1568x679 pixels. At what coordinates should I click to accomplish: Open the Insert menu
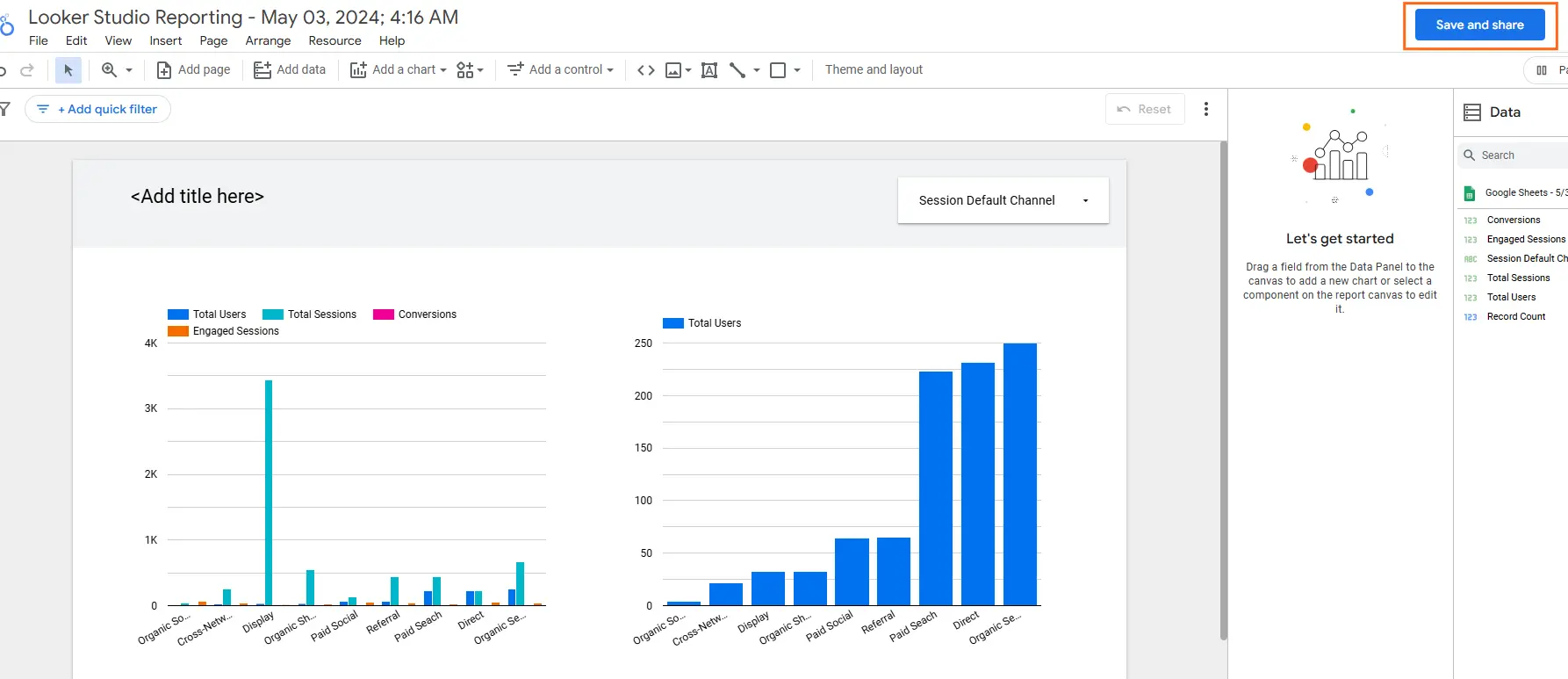166,40
